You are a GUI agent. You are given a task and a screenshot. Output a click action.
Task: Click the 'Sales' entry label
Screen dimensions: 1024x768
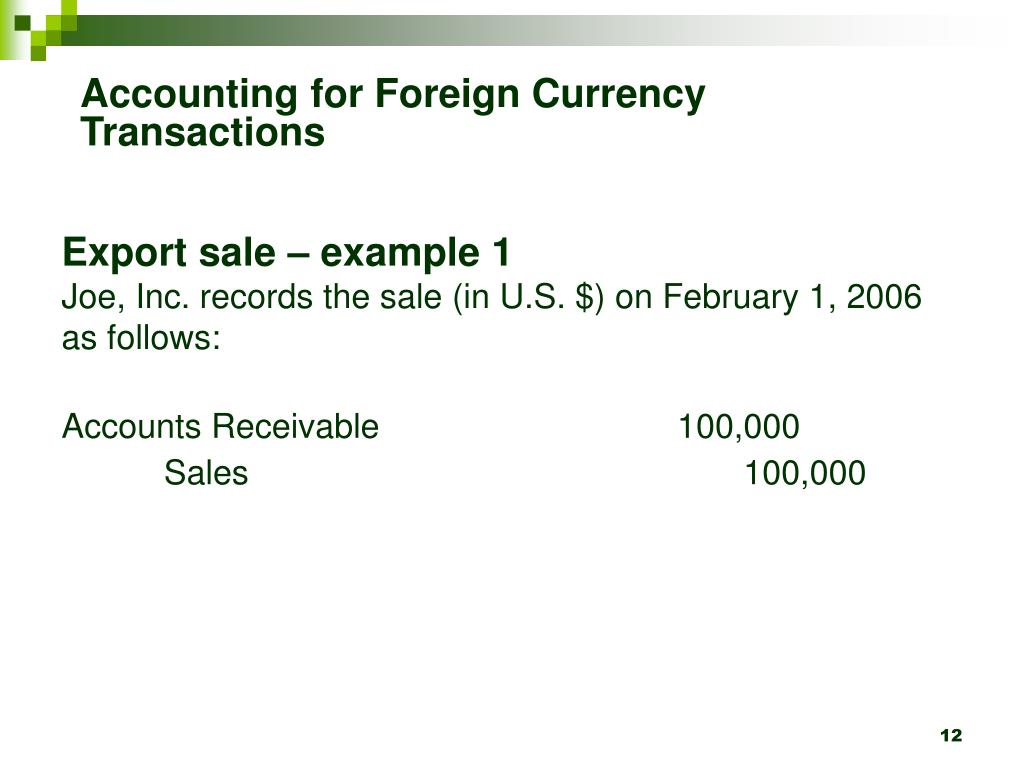206,473
